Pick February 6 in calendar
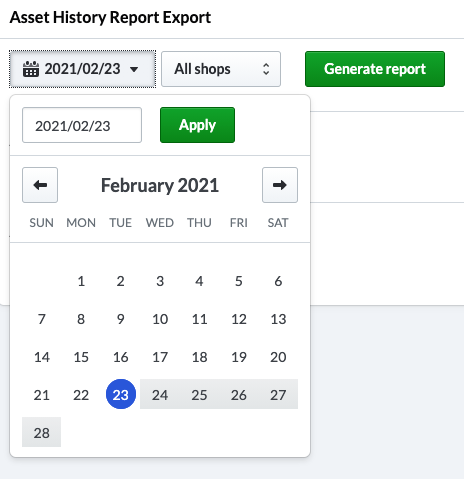 [278, 281]
